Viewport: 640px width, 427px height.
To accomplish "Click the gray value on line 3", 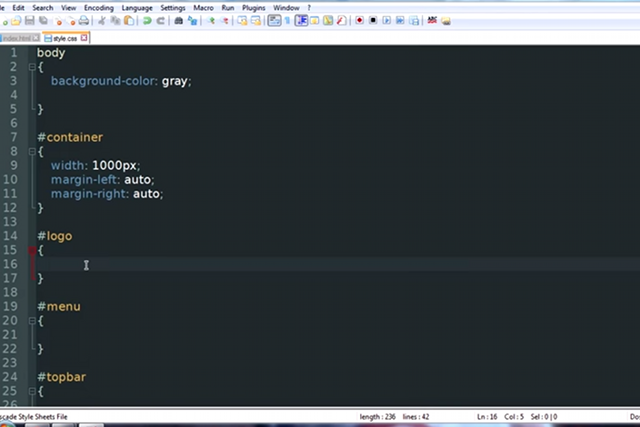I will [174, 81].
